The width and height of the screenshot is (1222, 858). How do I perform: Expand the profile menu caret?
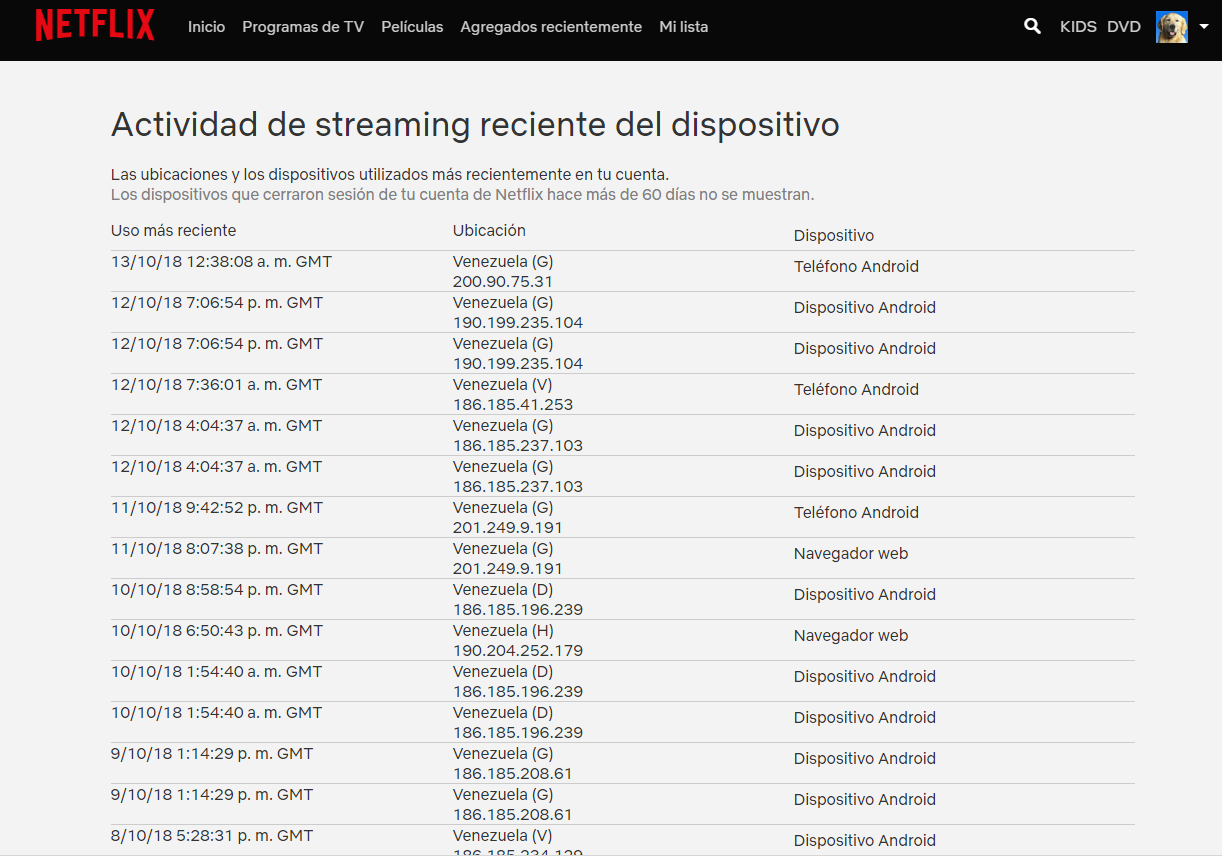point(1203,27)
